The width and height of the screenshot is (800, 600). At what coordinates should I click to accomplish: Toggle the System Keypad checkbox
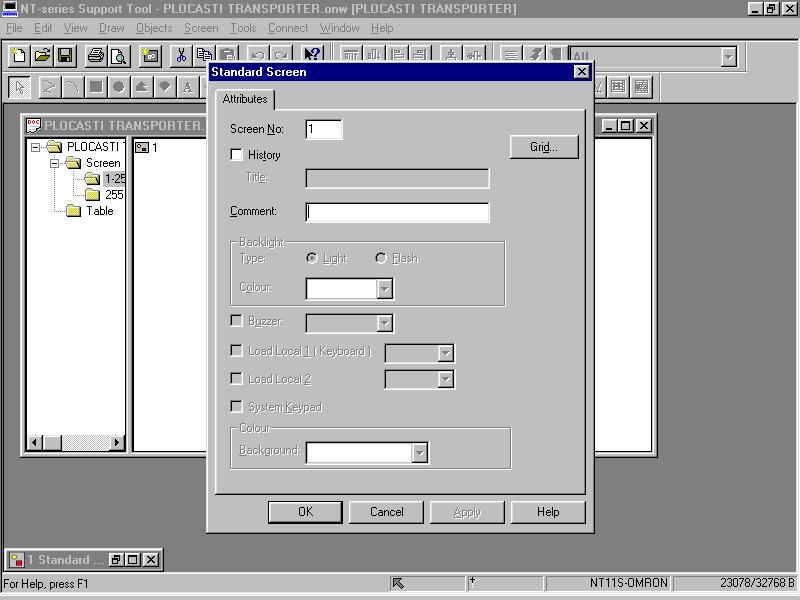[x=236, y=407]
